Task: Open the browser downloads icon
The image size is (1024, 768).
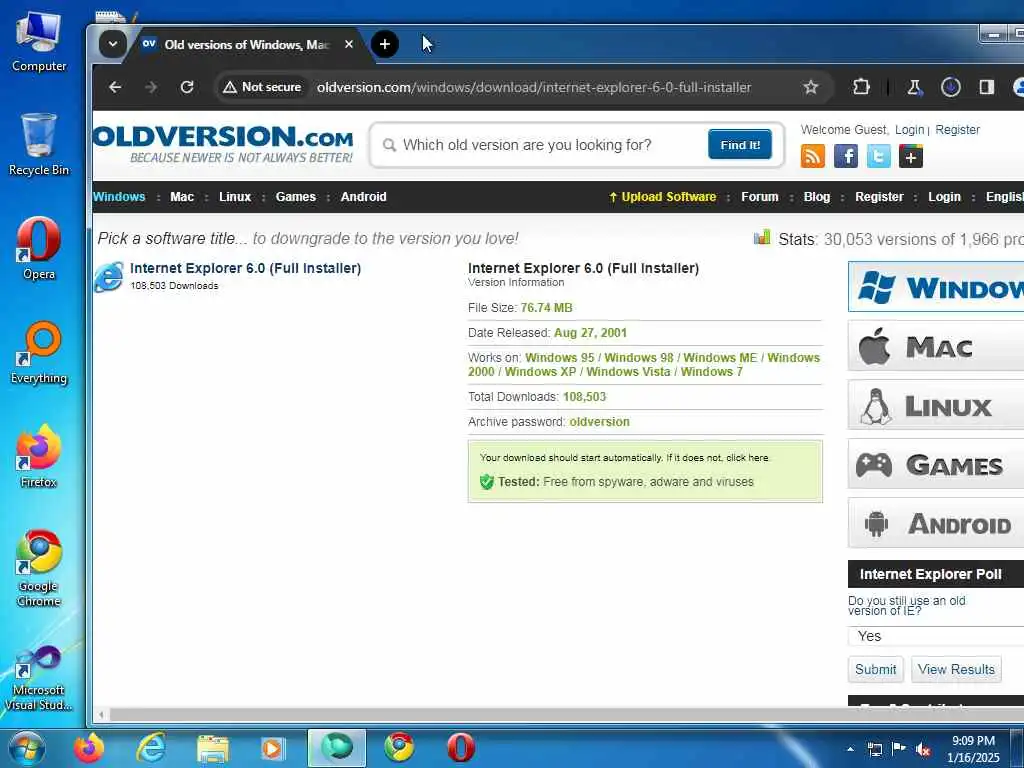Action: coord(950,87)
